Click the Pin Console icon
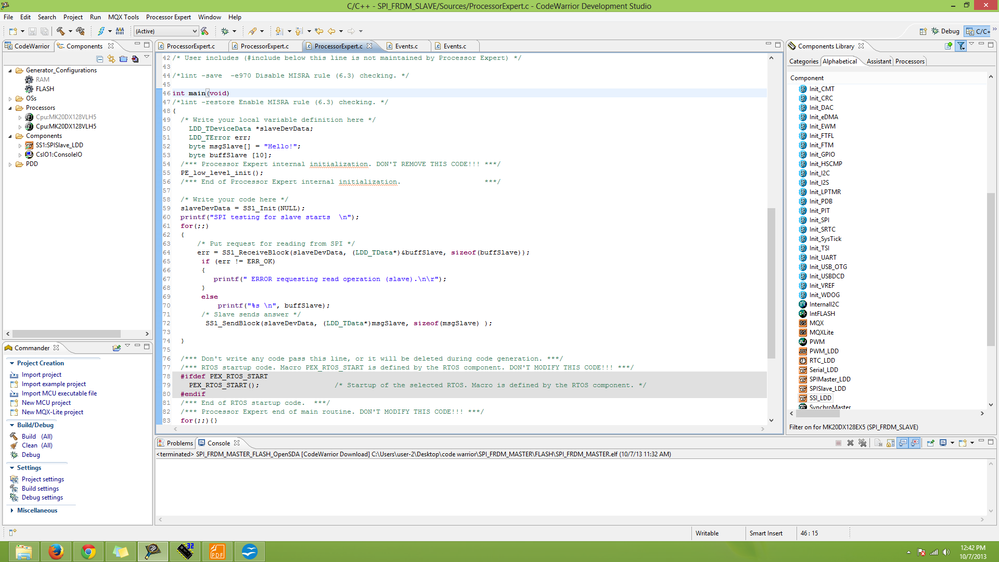 (x=930, y=443)
